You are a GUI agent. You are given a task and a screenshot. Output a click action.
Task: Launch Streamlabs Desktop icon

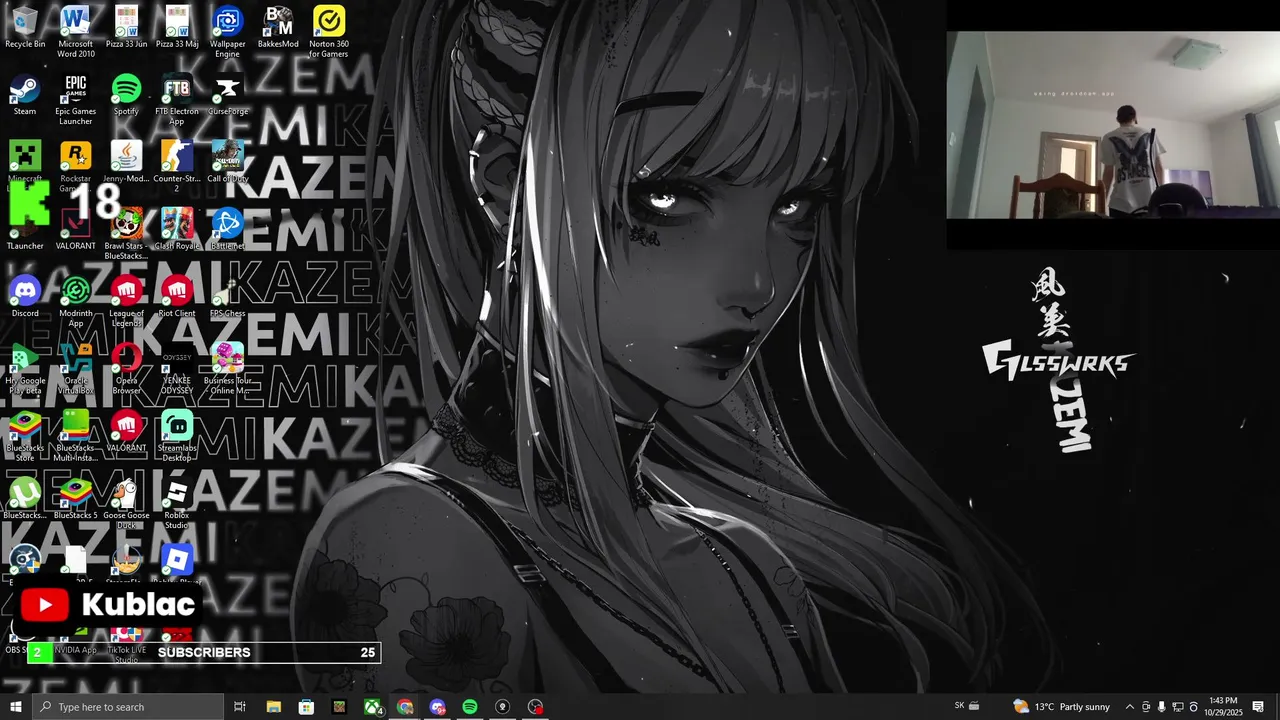(x=177, y=435)
